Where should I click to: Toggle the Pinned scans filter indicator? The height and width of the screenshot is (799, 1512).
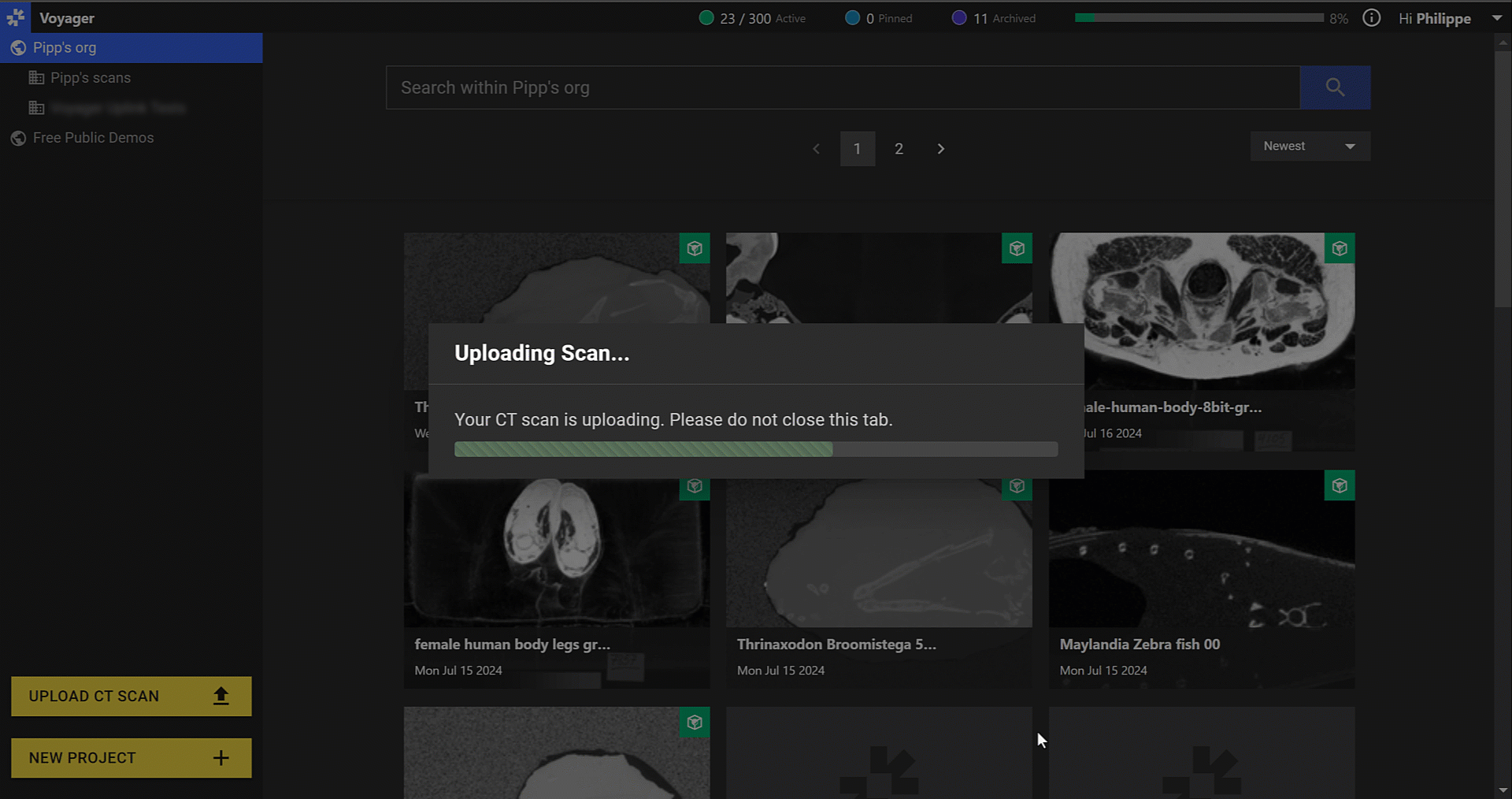pos(852,18)
